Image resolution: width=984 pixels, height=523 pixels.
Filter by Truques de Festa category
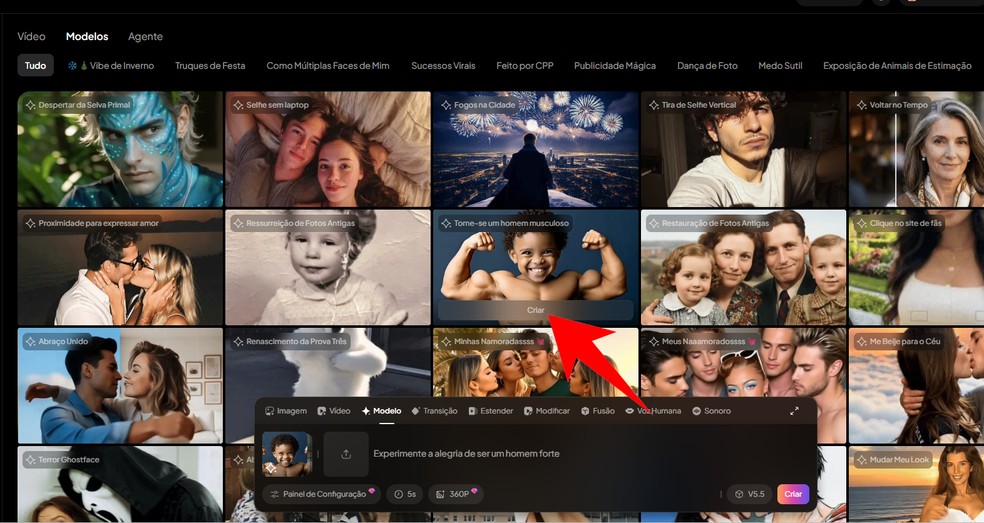pos(210,65)
